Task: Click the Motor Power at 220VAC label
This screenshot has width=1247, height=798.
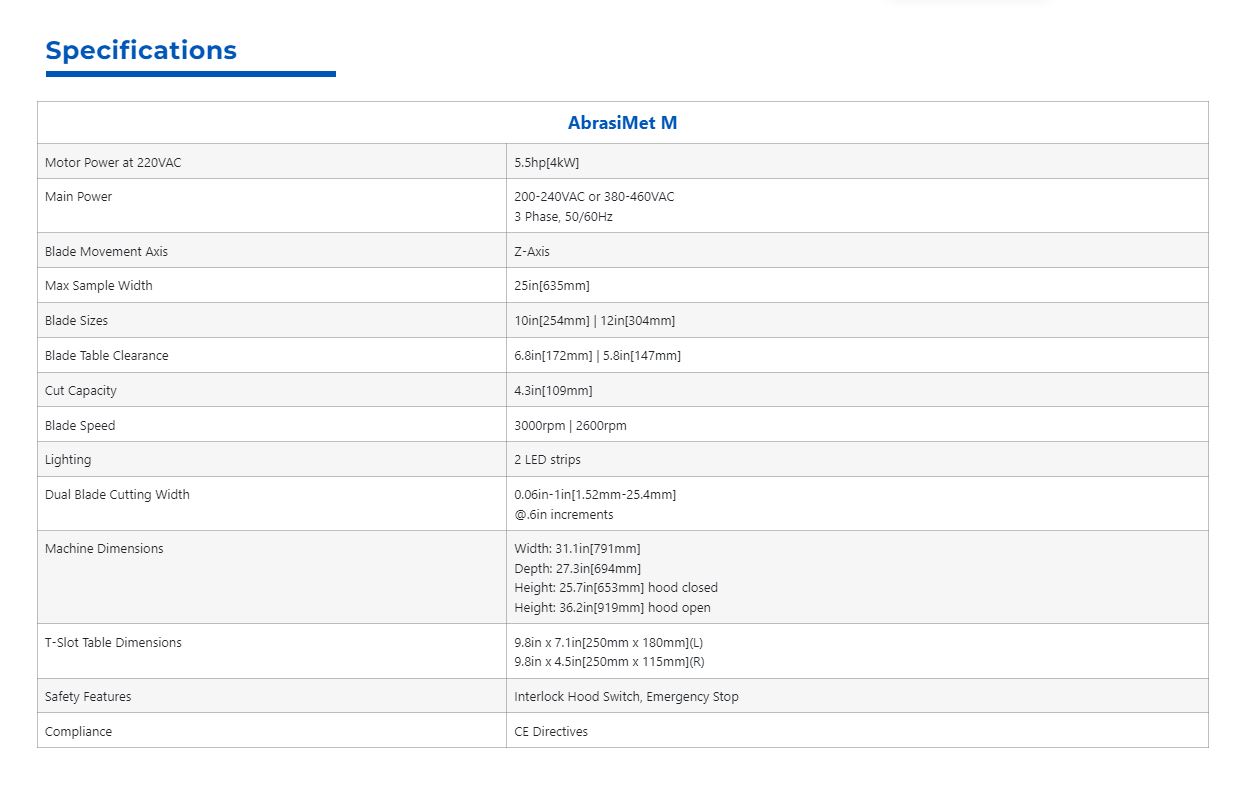Action: click(x=113, y=162)
